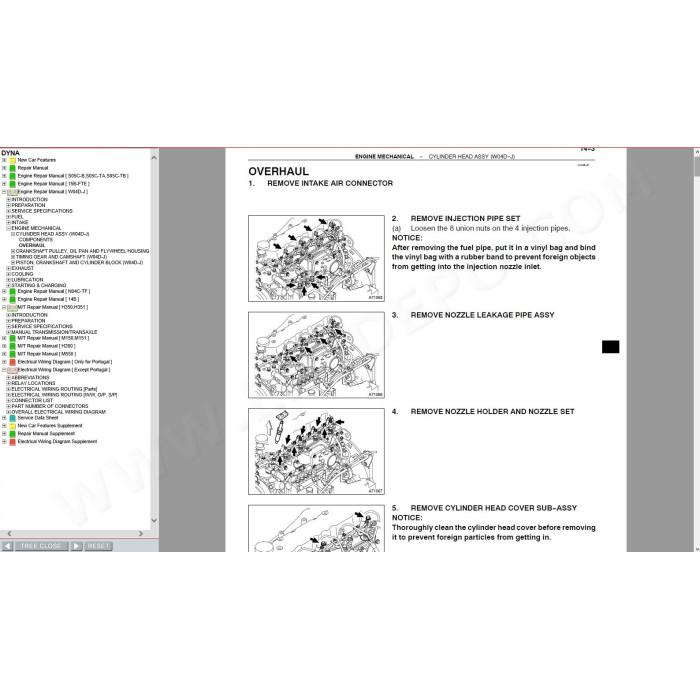The height and width of the screenshot is (700, 700).
Task: Expand the Service Data Sheet node
Action: tap(4, 418)
